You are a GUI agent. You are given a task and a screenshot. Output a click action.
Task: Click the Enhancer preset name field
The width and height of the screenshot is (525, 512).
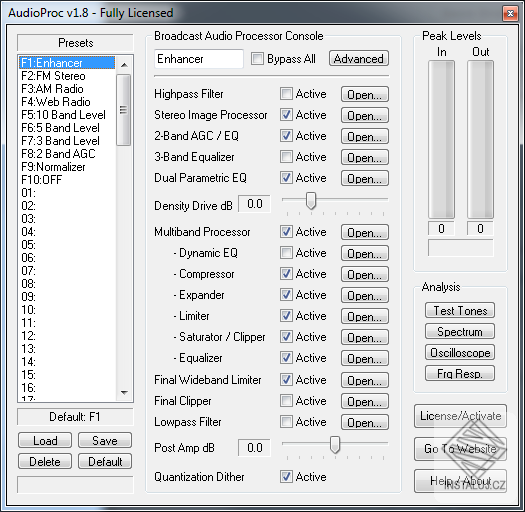[x=199, y=59]
